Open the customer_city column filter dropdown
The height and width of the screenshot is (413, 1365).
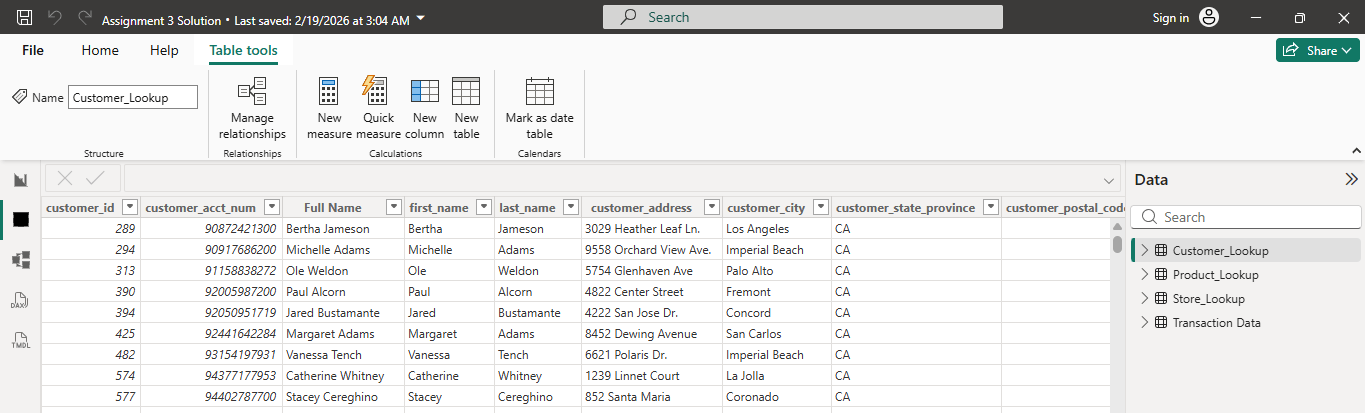(x=820, y=208)
